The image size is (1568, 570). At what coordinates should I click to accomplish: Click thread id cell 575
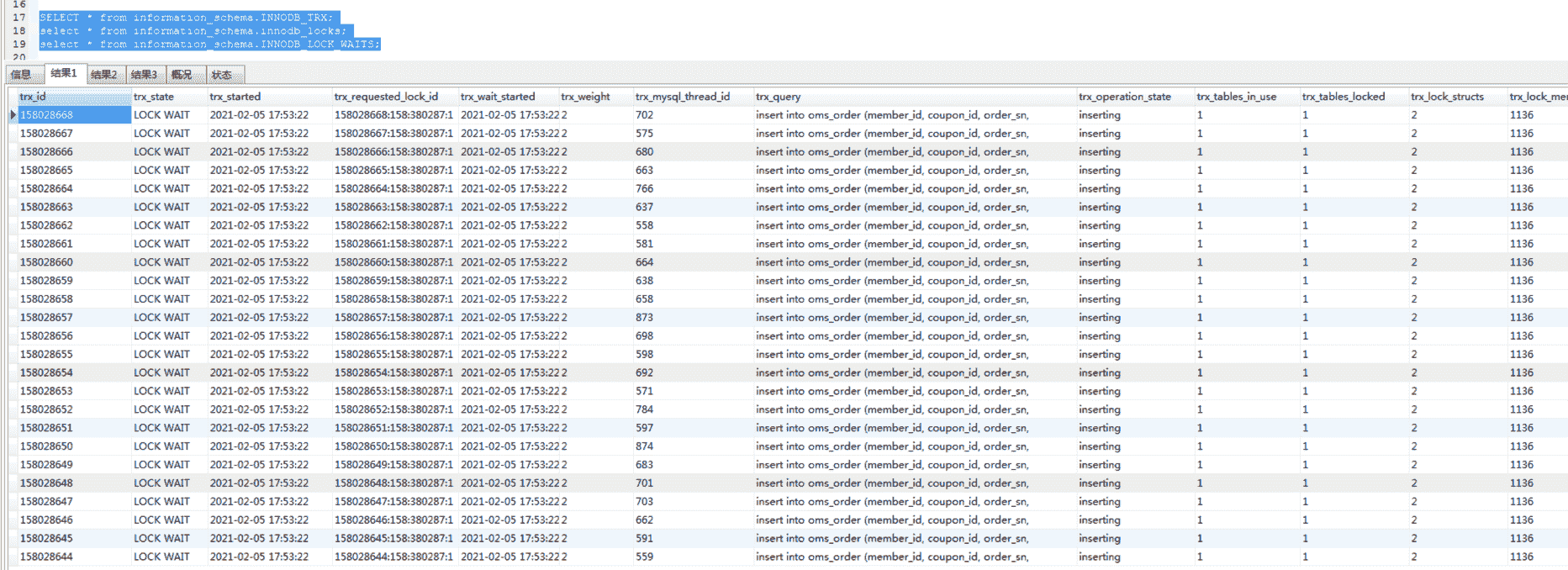[x=694, y=134]
